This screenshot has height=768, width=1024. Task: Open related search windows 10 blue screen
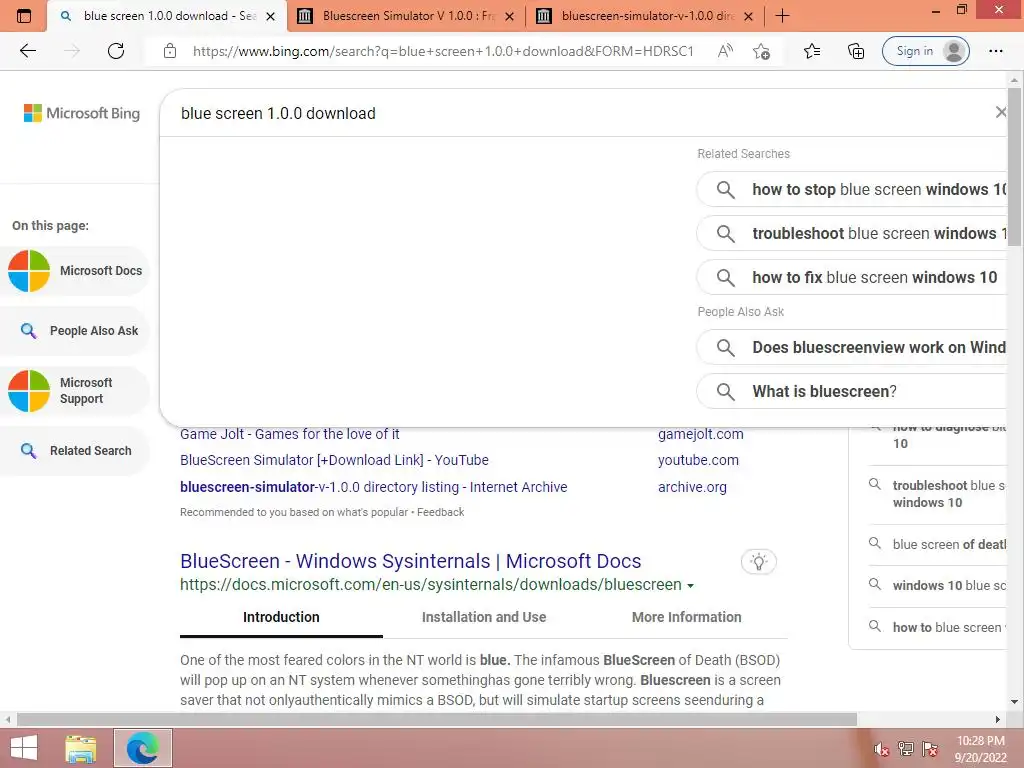click(x=949, y=585)
